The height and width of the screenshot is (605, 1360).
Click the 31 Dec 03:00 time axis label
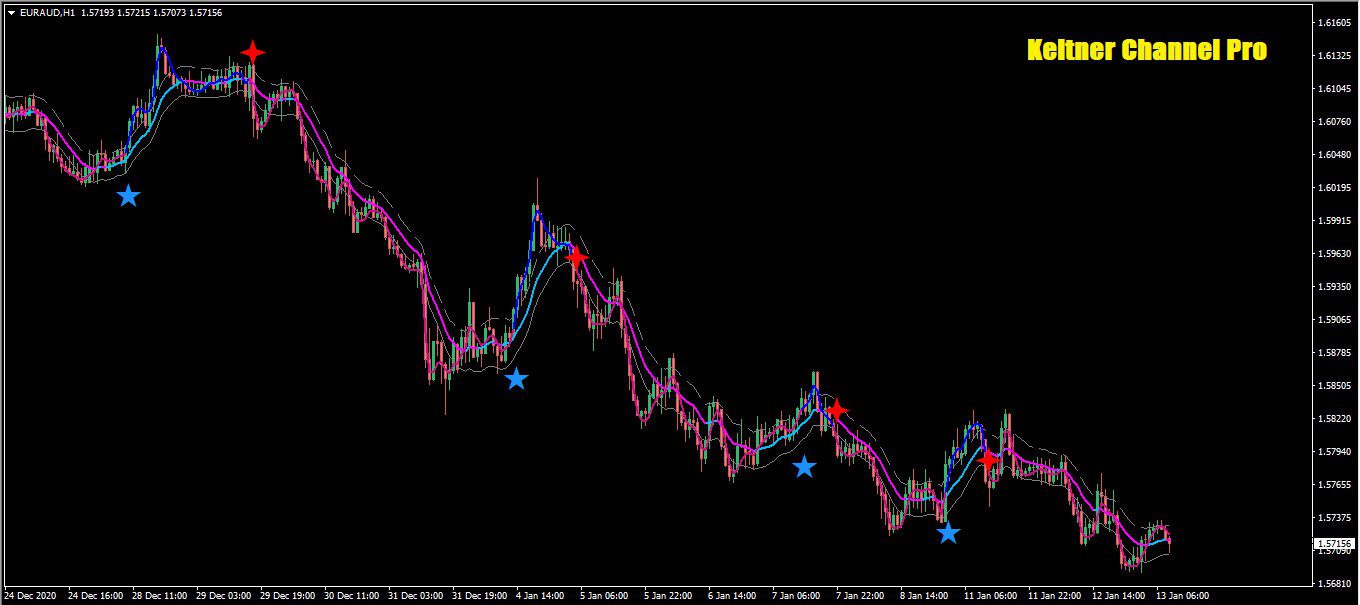[414, 595]
